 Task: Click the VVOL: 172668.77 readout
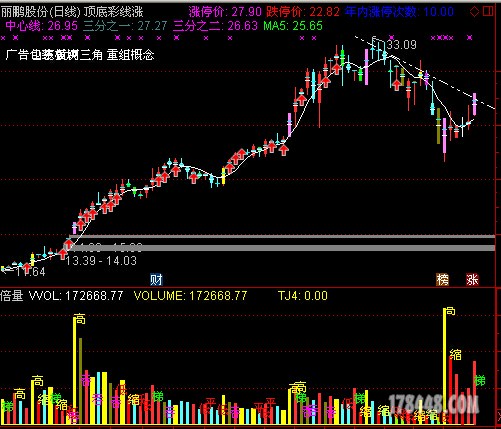point(76,296)
